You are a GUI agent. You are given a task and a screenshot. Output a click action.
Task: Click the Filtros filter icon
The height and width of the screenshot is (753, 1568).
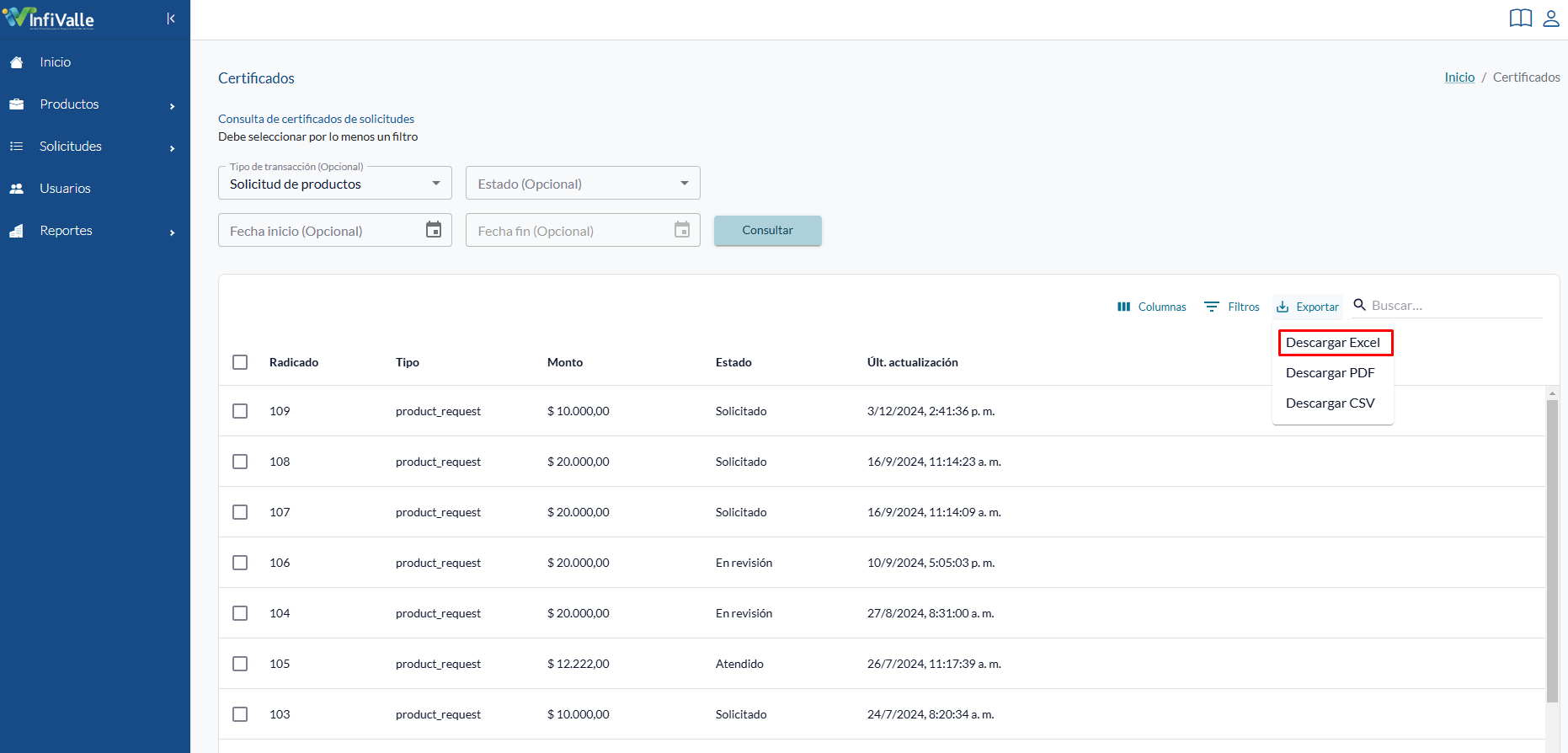pyautogui.click(x=1212, y=307)
